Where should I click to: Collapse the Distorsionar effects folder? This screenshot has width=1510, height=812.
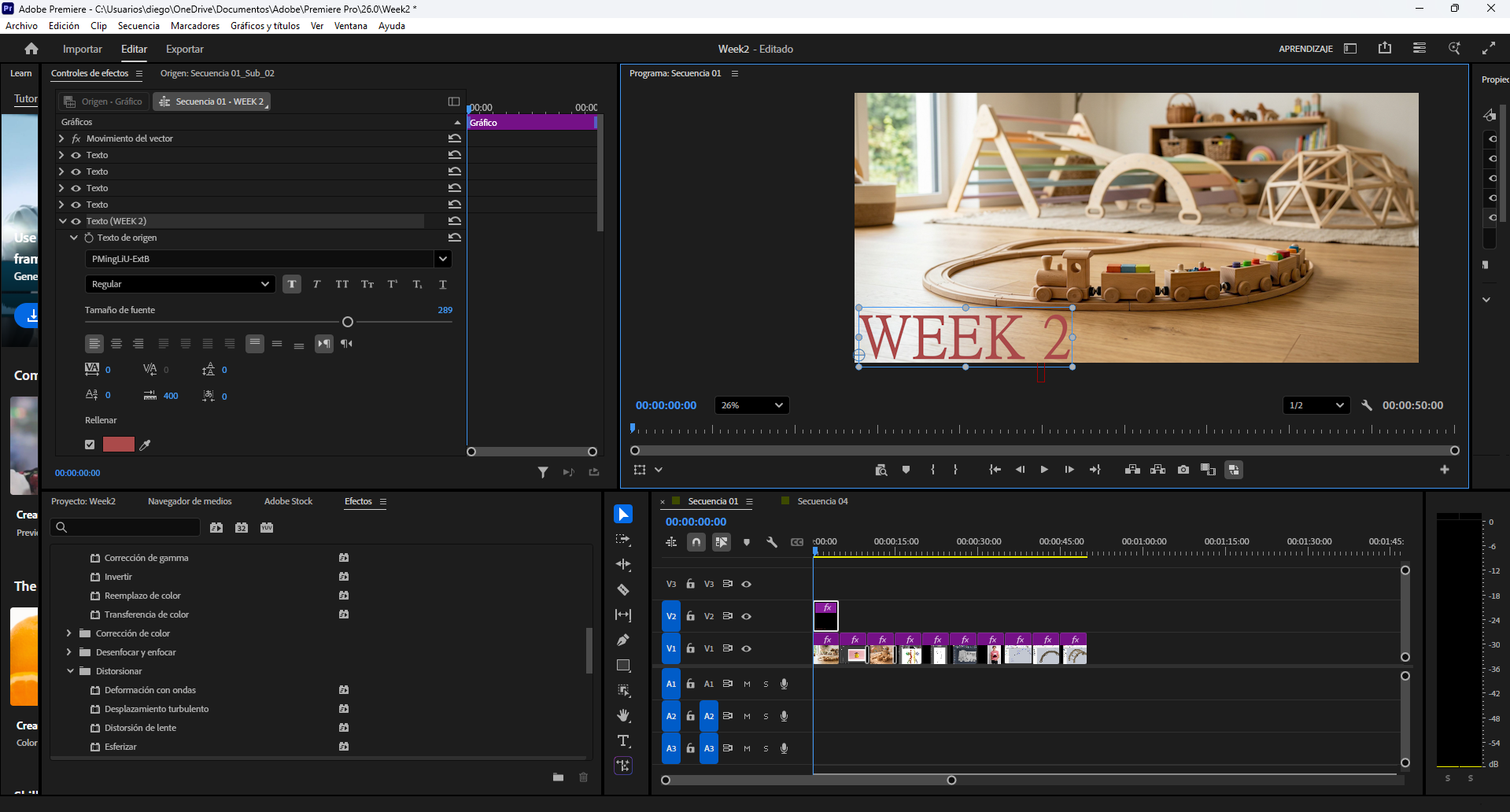click(71, 671)
